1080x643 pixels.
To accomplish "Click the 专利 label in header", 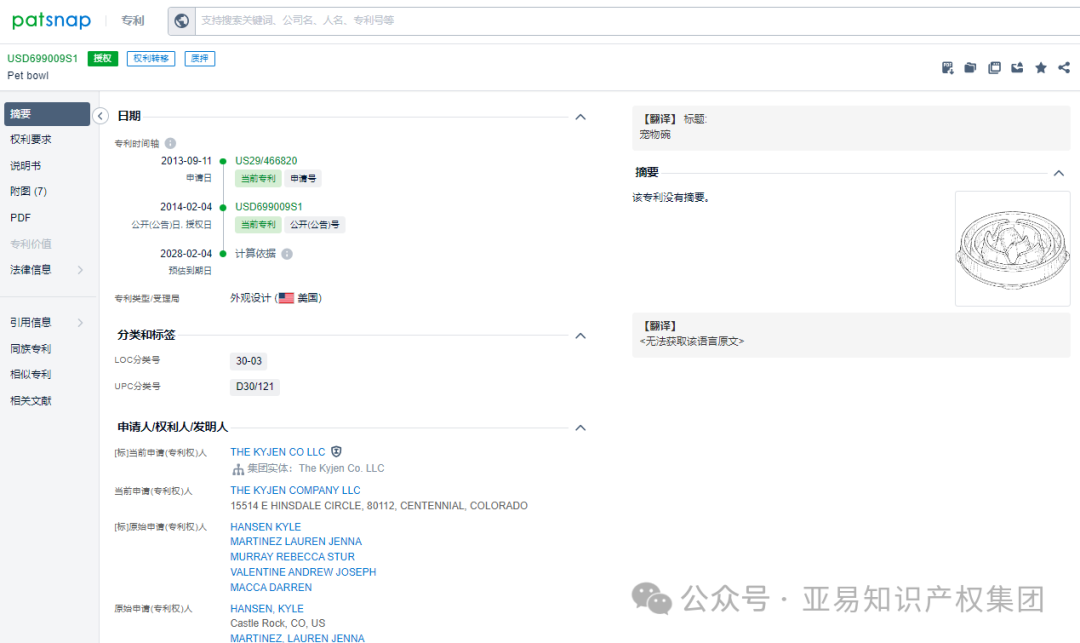I will pyautogui.click(x=132, y=21).
